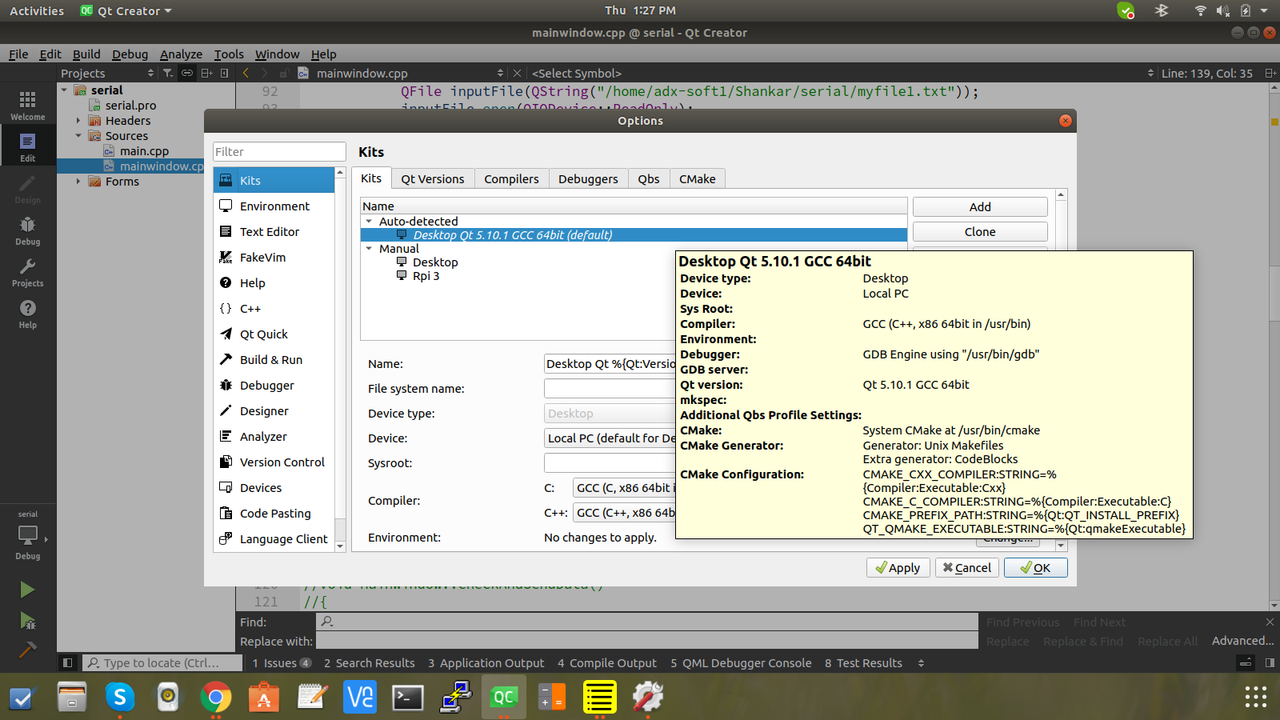The image size is (1280, 720).
Task: Click the Clone kit button
Action: pos(980,232)
